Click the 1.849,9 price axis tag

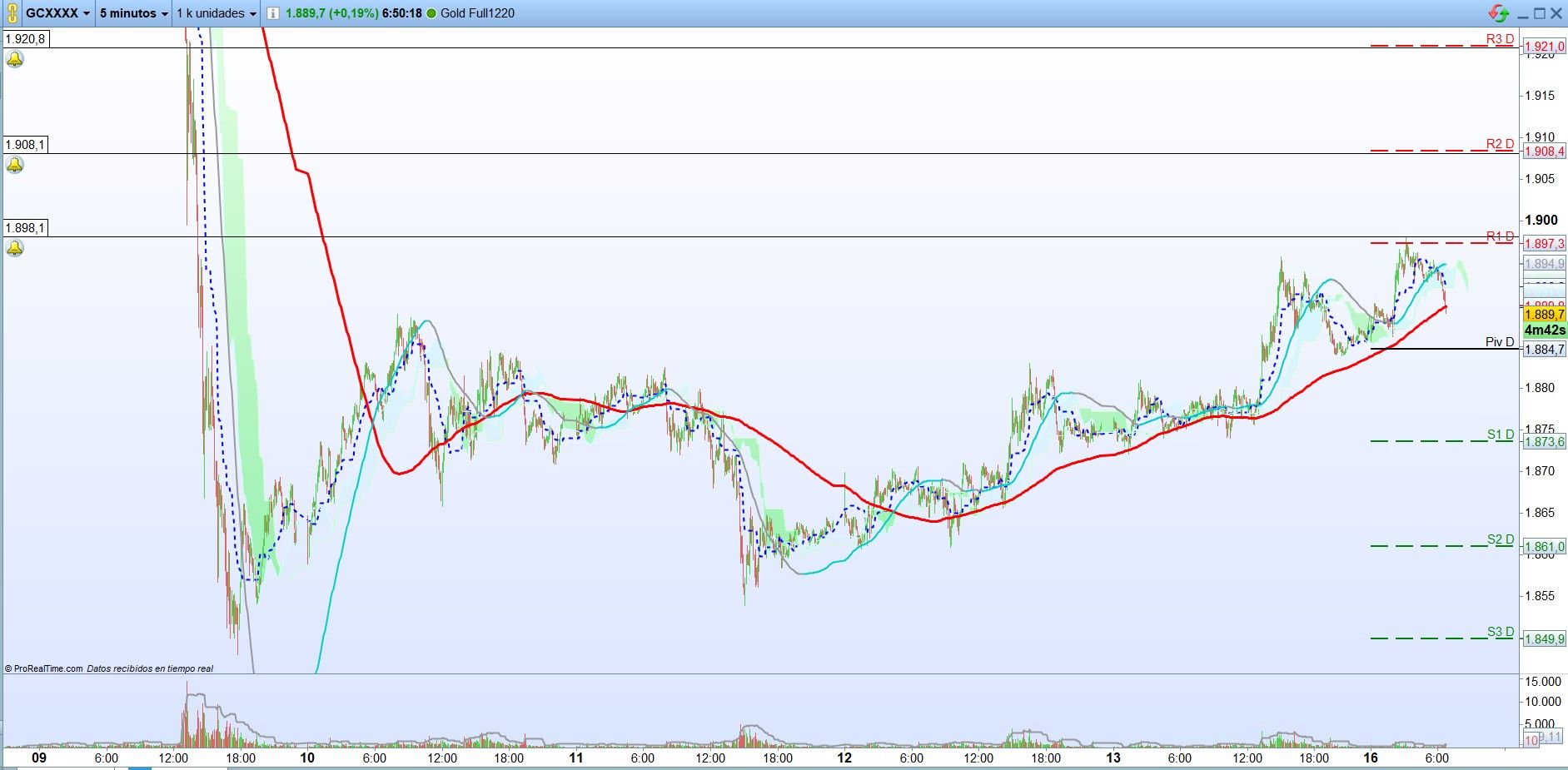1544,639
